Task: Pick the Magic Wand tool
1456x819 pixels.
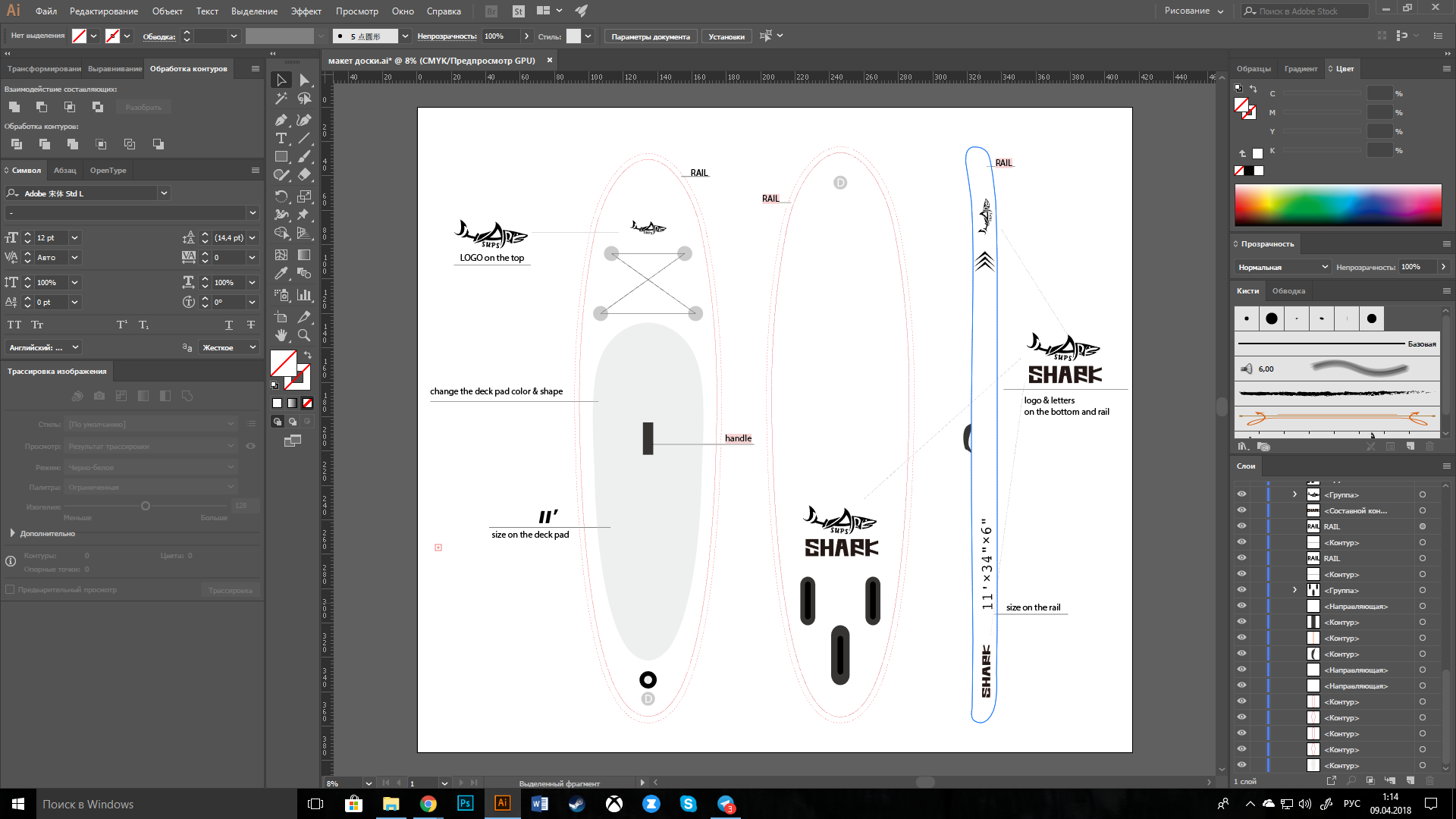Action: point(281,99)
